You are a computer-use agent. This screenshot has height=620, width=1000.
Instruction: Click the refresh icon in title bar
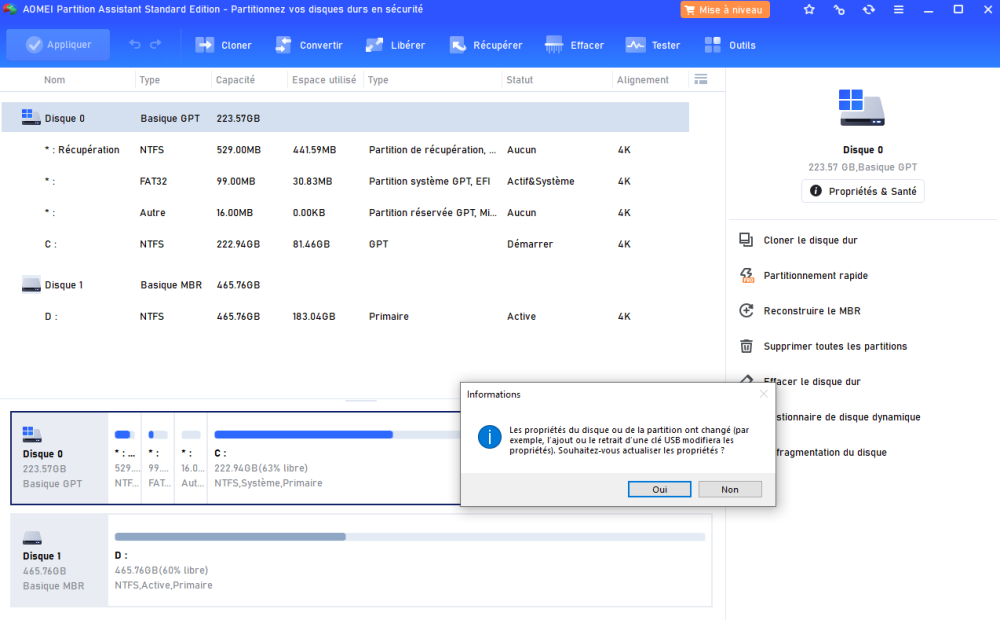click(x=868, y=10)
